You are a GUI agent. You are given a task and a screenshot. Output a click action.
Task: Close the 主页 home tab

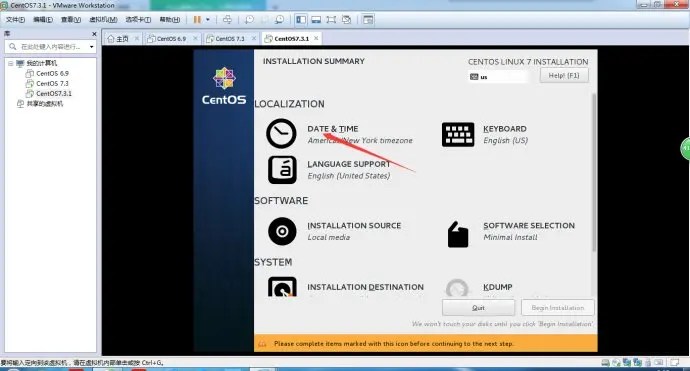pyautogui.click(x=136, y=38)
